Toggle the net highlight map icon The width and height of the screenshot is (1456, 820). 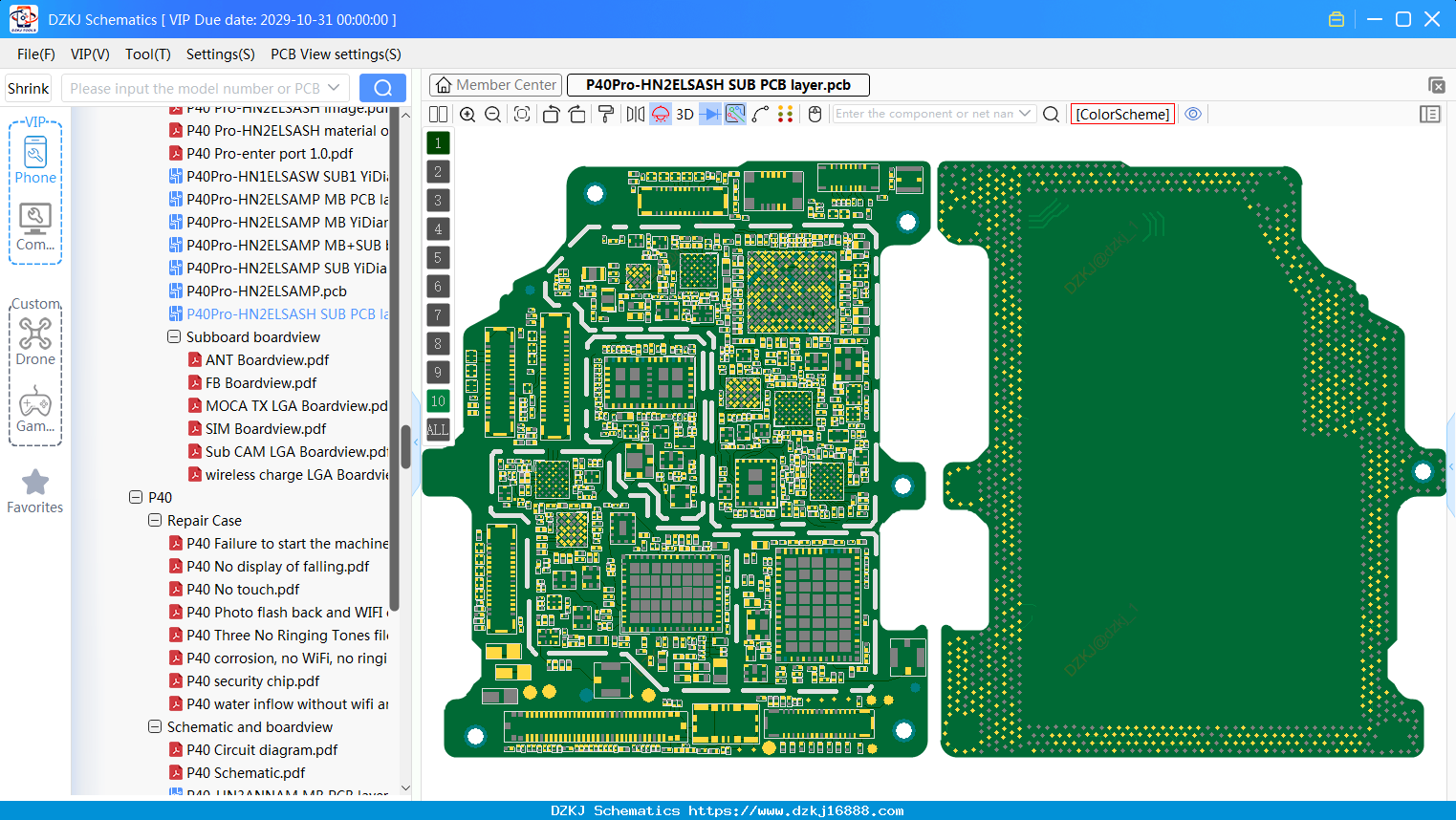[x=735, y=114]
